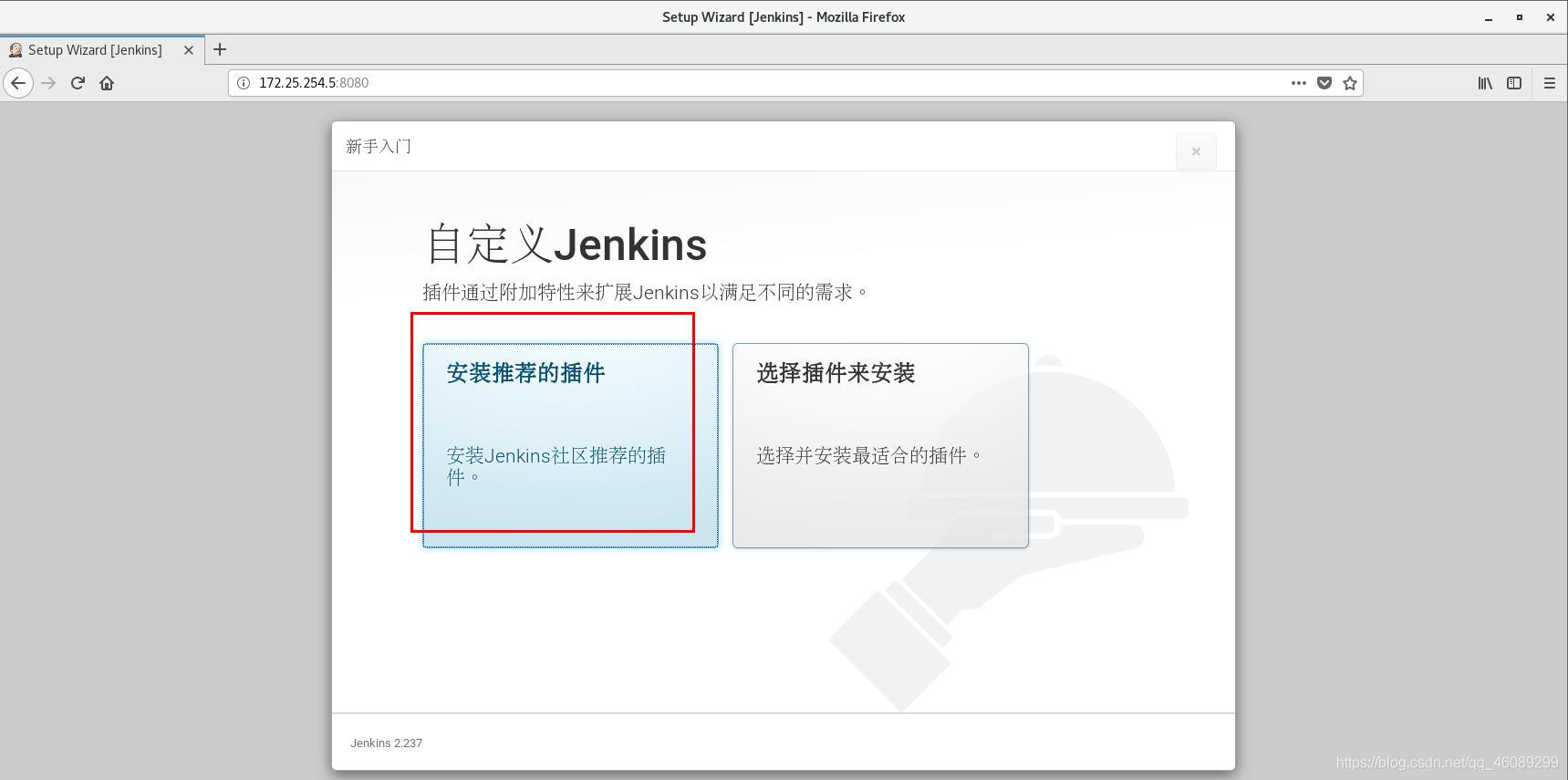Image resolution: width=1568 pixels, height=780 pixels.
Task: Click the Jenkins 2.237 version text
Action: [386, 744]
